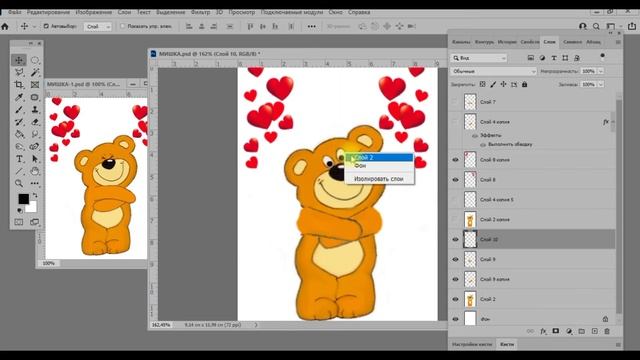640x360 pixels.
Task: Delete layer with the trash icon
Action: pyautogui.click(x=607, y=331)
